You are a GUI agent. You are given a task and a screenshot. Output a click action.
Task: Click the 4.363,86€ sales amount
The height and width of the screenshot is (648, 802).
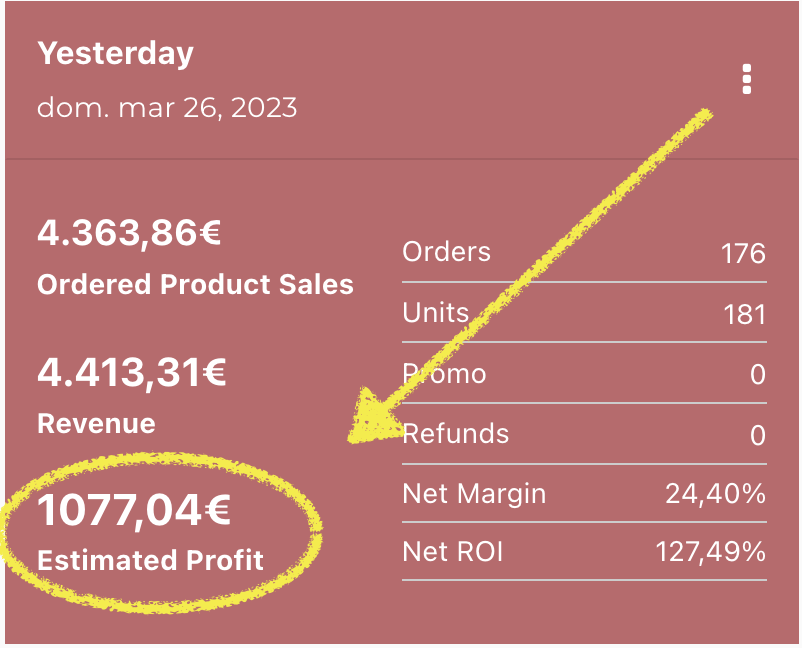pyautogui.click(x=129, y=233)
